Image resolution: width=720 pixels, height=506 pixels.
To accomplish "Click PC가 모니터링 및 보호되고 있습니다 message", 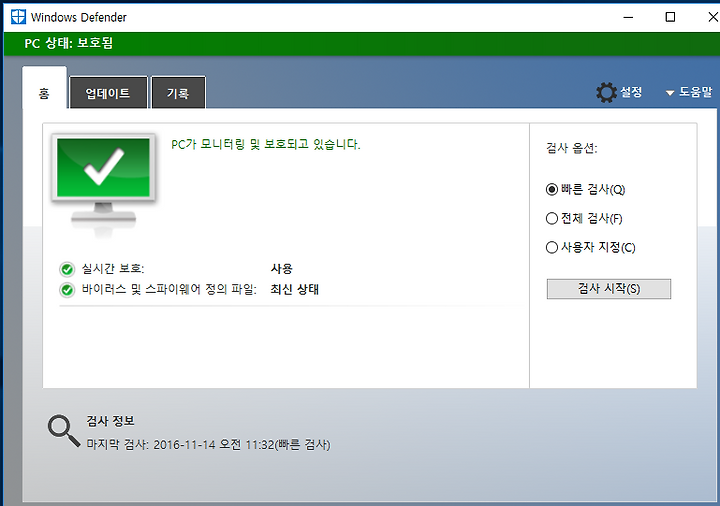I will click(265, 145).
